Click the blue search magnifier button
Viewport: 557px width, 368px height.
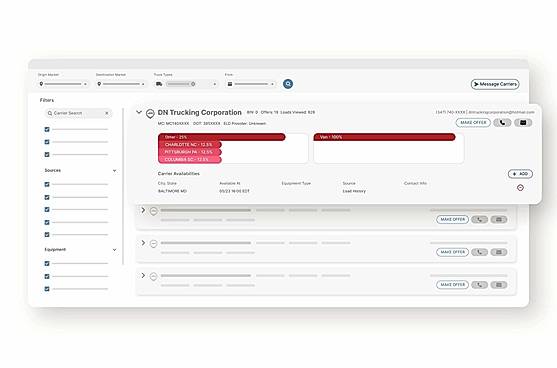(288, 84)
